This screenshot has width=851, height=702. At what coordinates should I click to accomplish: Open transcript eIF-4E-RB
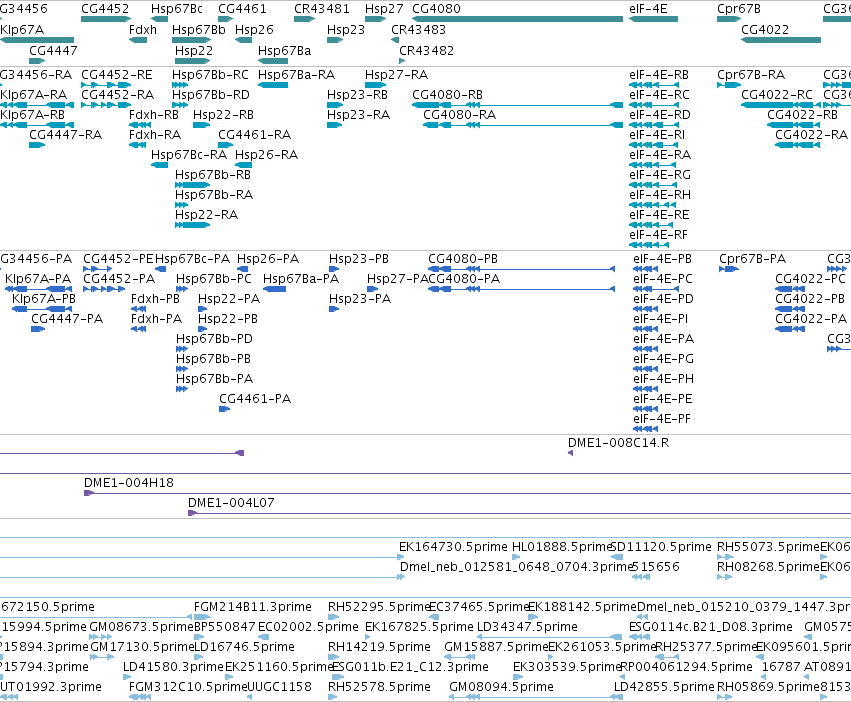point(659,75)
